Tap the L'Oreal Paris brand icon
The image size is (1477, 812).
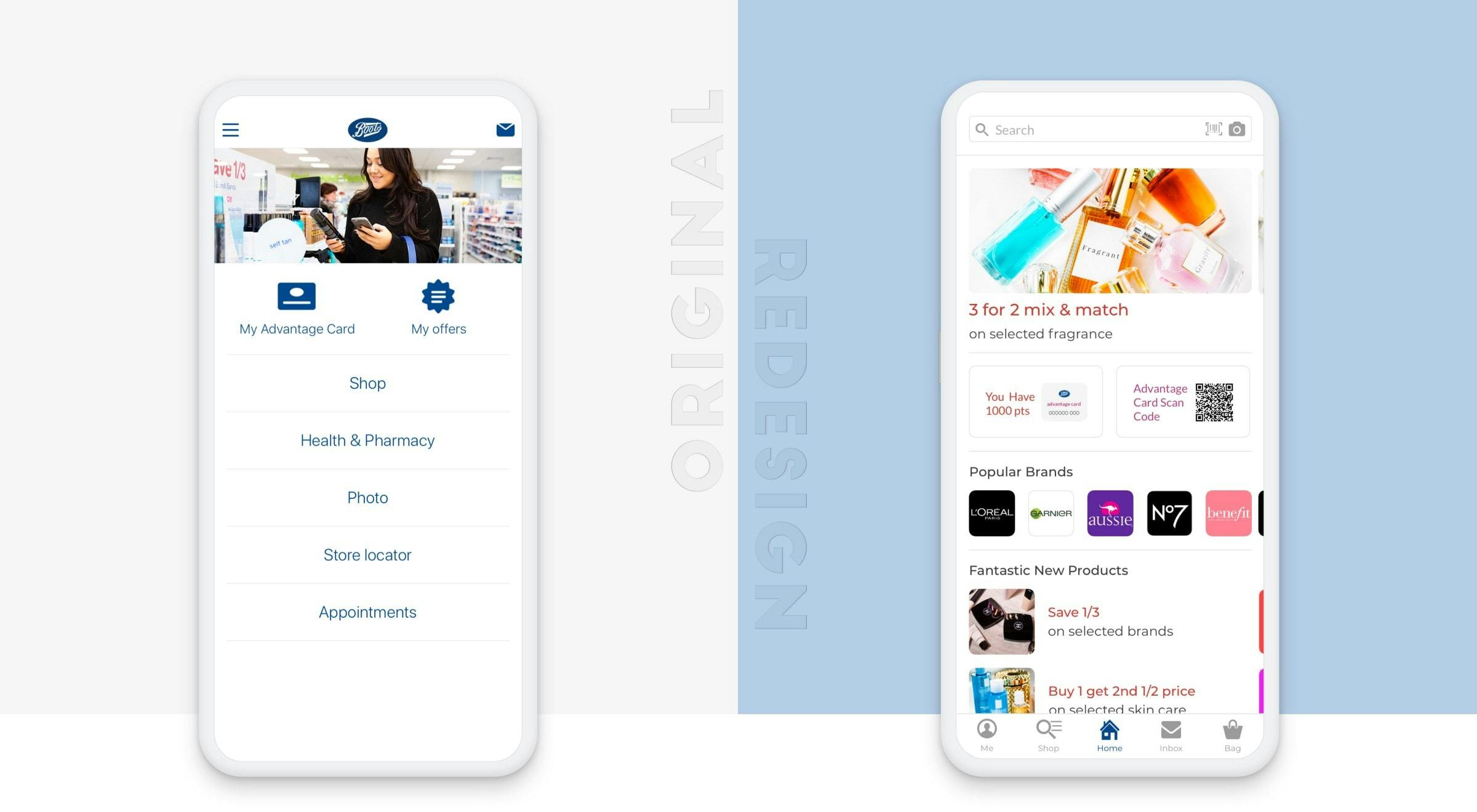click(x=990, y=512)
